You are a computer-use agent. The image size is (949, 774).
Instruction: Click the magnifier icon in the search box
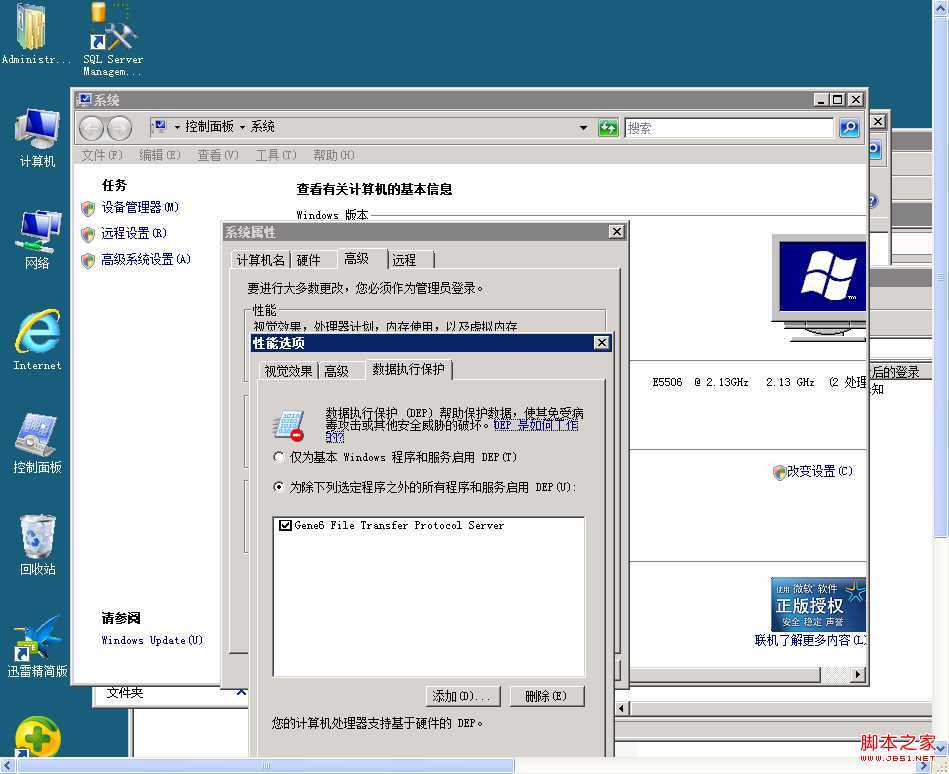(x=848, y=127)
